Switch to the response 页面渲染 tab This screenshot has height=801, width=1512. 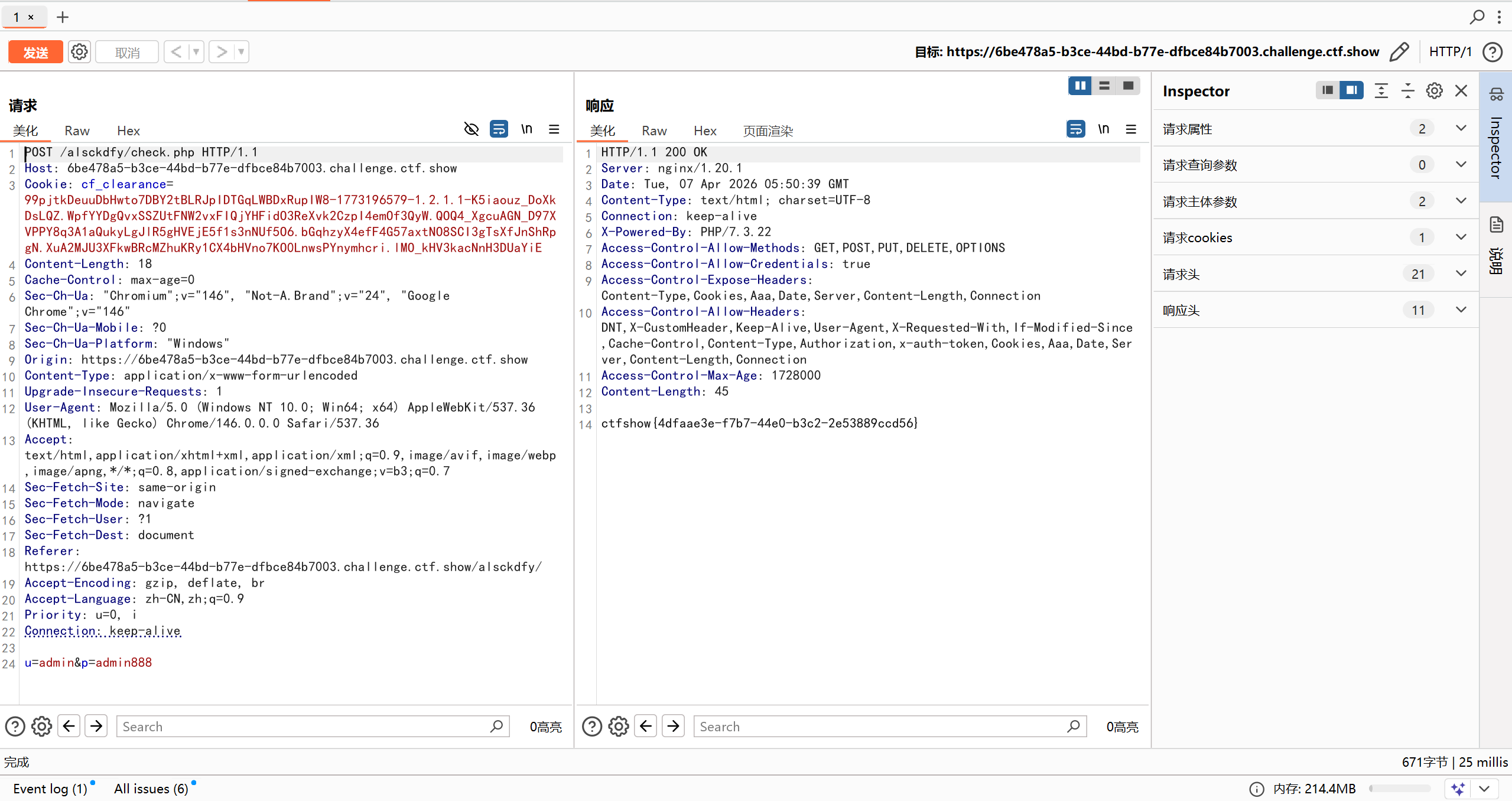coord(768,131)
